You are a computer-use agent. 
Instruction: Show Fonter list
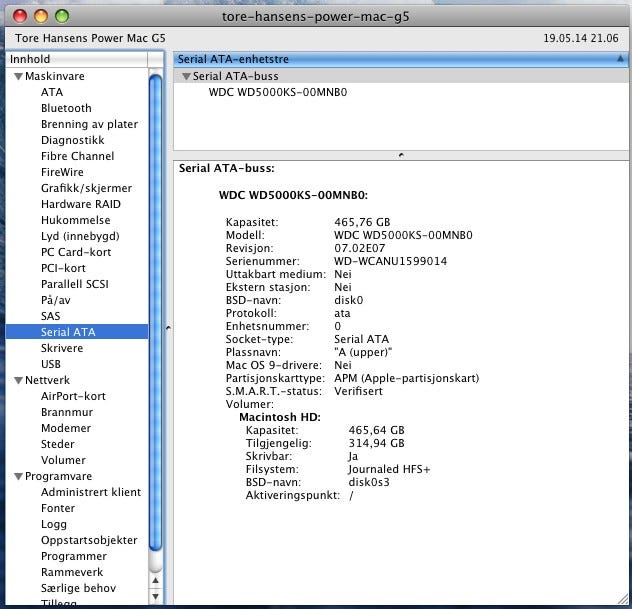(58, 508)
